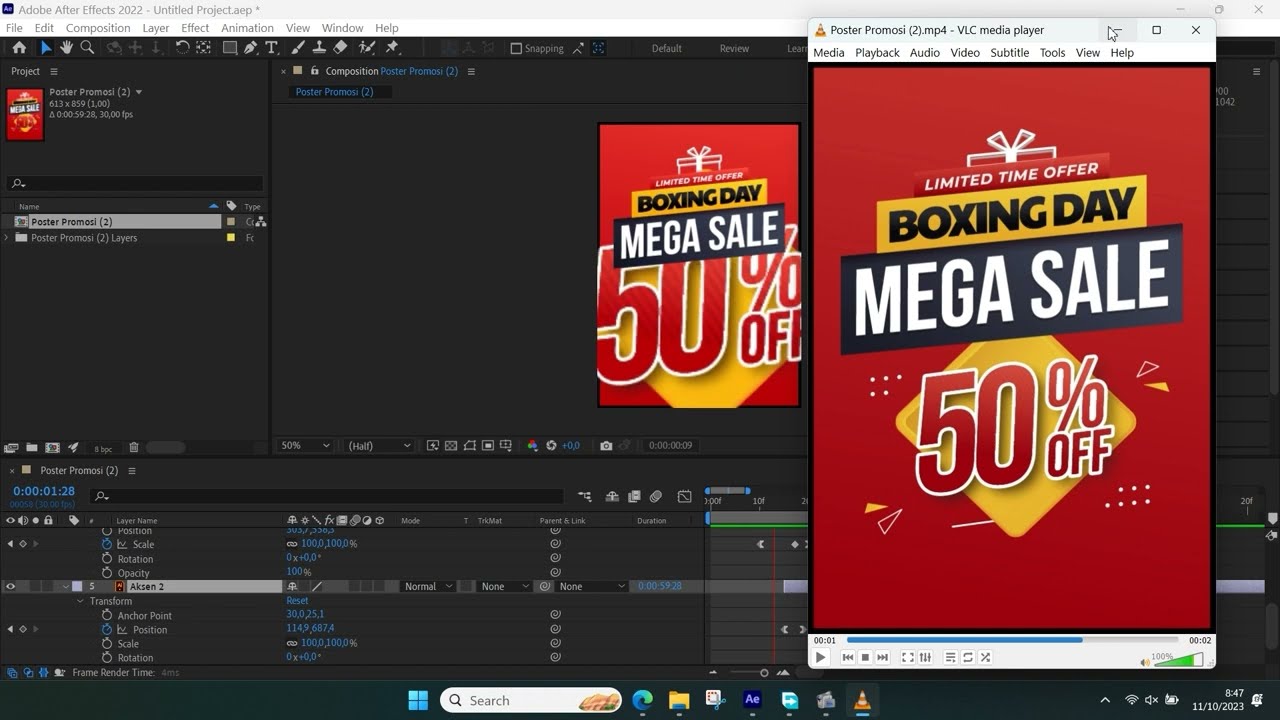Open the Composition Mini-Flowchart icon
This screenshot has width=1280, height=720.
coord(584,497)
